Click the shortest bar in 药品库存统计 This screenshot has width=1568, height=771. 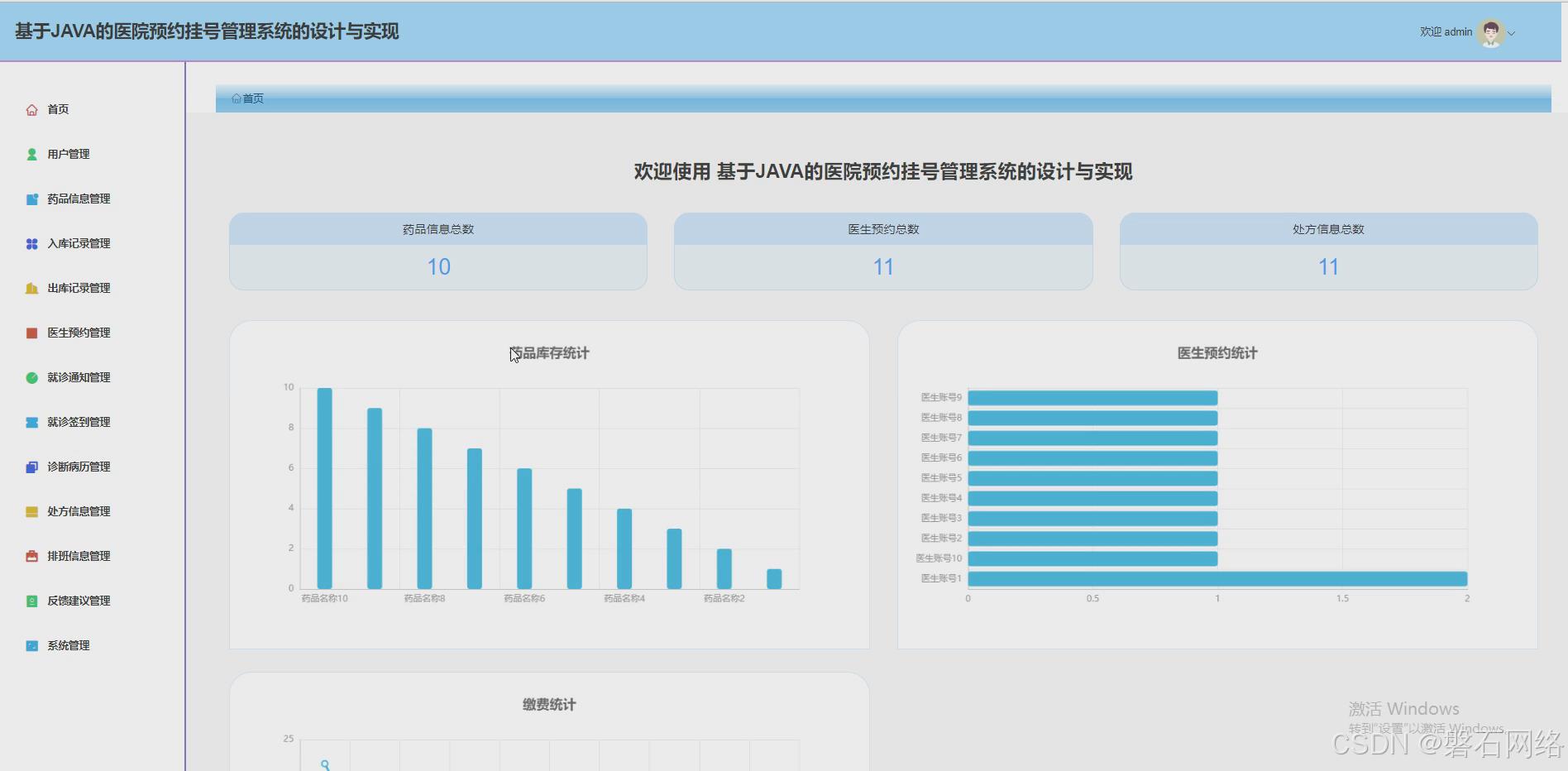point(774,579)
